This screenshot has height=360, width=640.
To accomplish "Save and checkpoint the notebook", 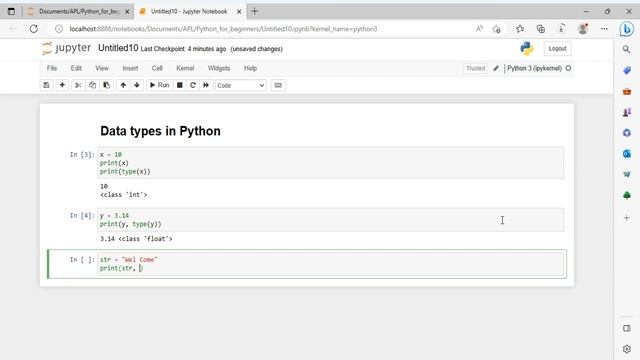I will [46, 85].
